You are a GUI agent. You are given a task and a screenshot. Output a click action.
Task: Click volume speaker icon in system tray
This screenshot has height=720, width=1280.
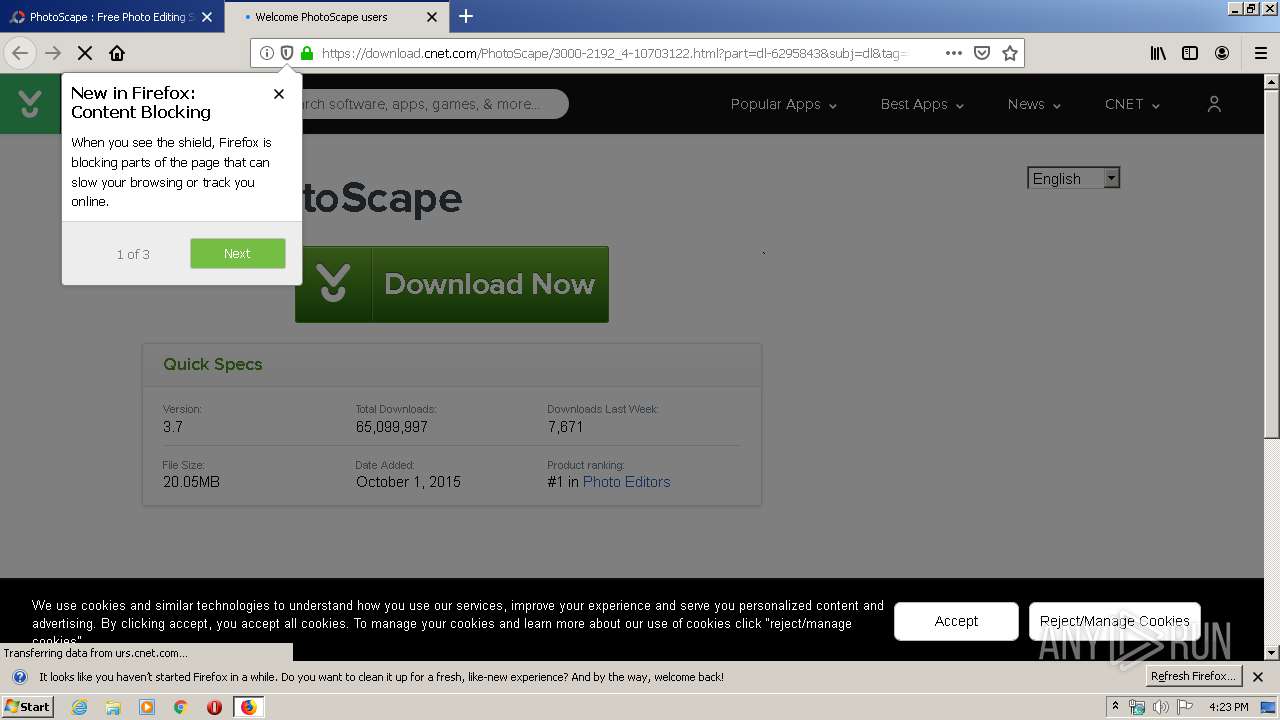pyautogui.click(x=1161, y=707)
